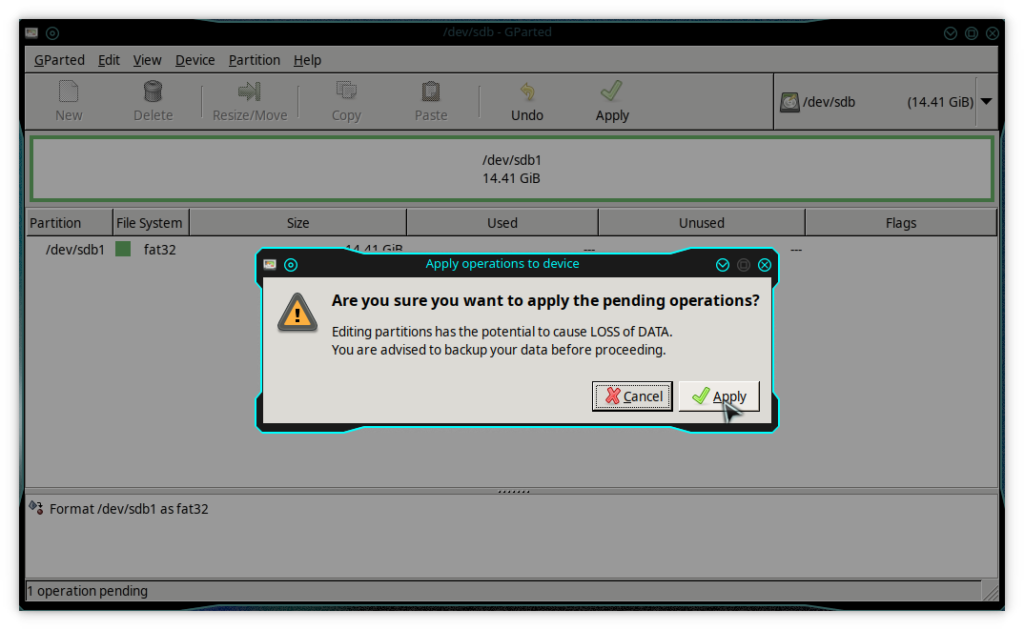Open the /dev/sdb device selector dropdown
Viewport: 1024px width, 630px height.
(985, 101)
